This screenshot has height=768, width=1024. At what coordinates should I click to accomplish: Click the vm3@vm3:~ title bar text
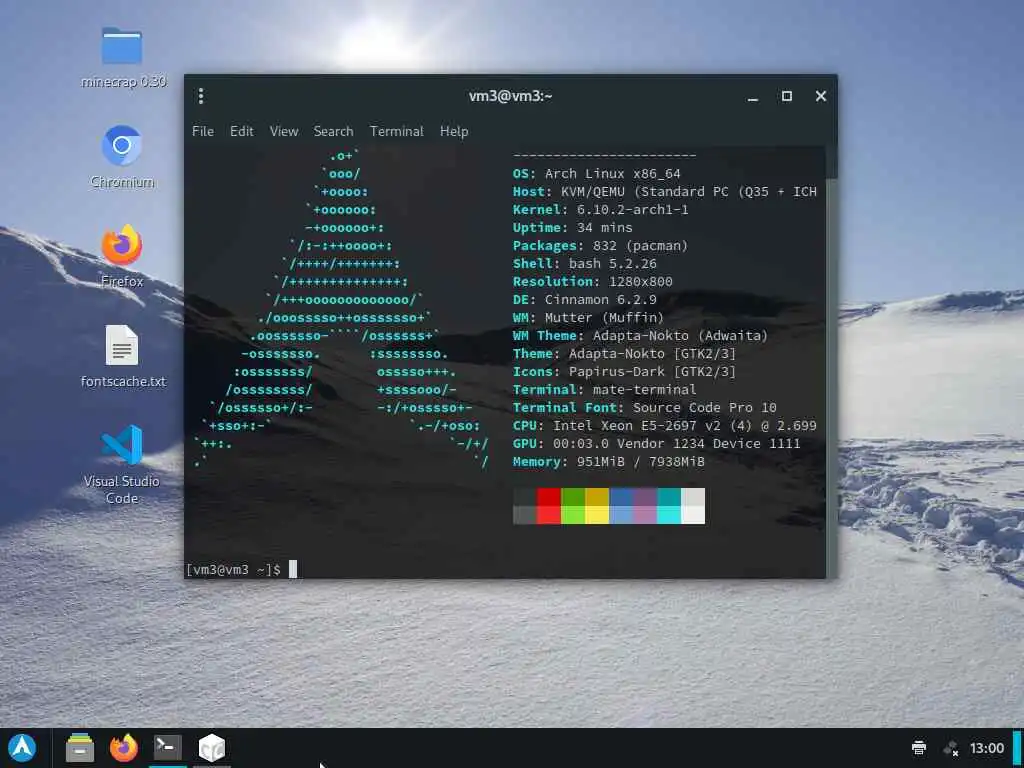[510, 96]
